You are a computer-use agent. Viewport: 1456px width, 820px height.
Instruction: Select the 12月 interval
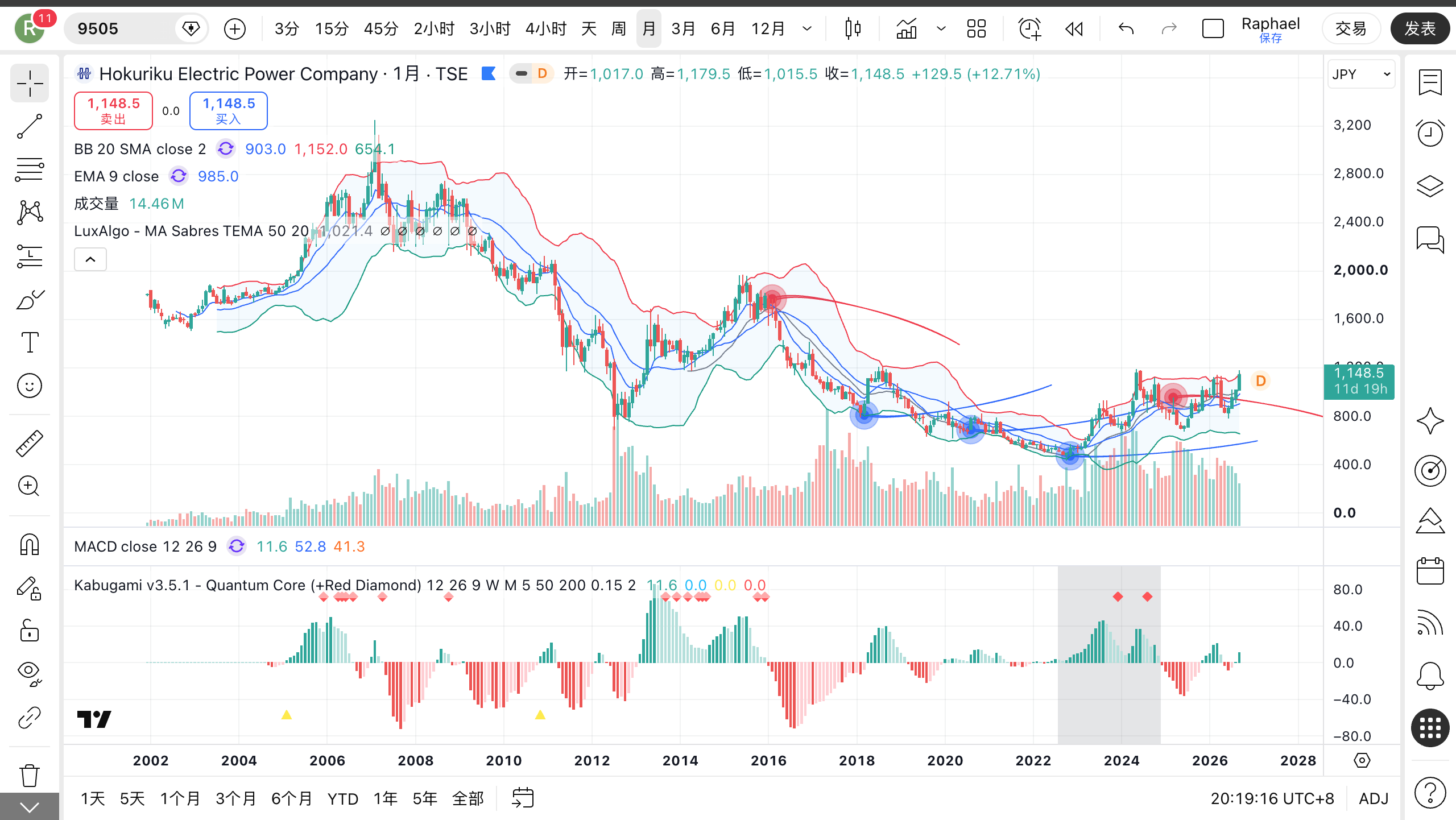pyautogui.click(x=768, y=28)
